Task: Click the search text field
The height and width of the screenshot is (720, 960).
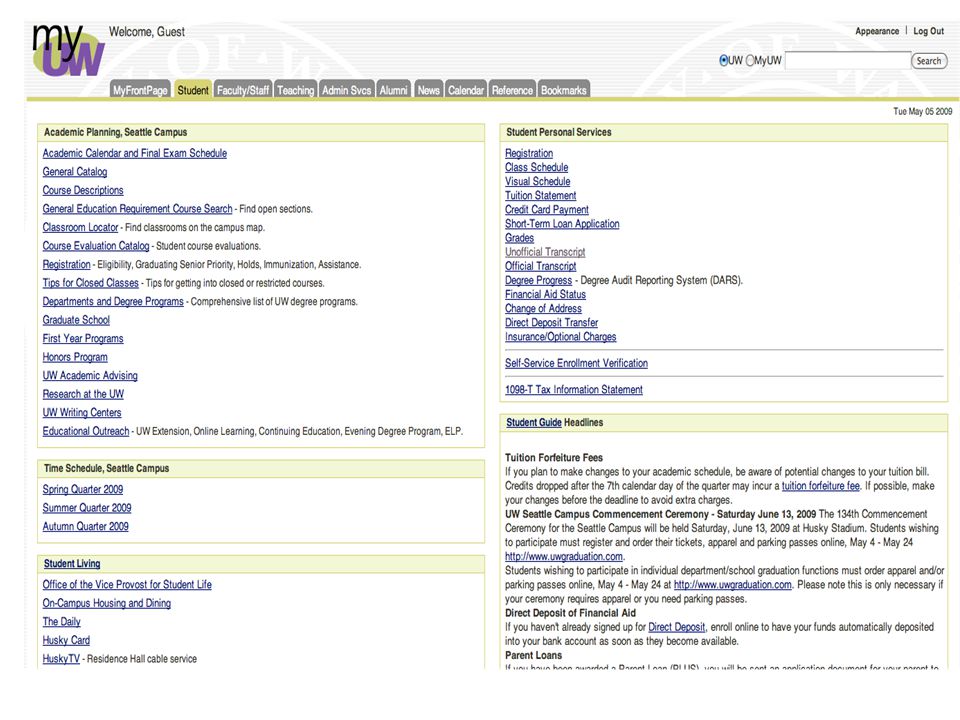Action: pos(847,61)
